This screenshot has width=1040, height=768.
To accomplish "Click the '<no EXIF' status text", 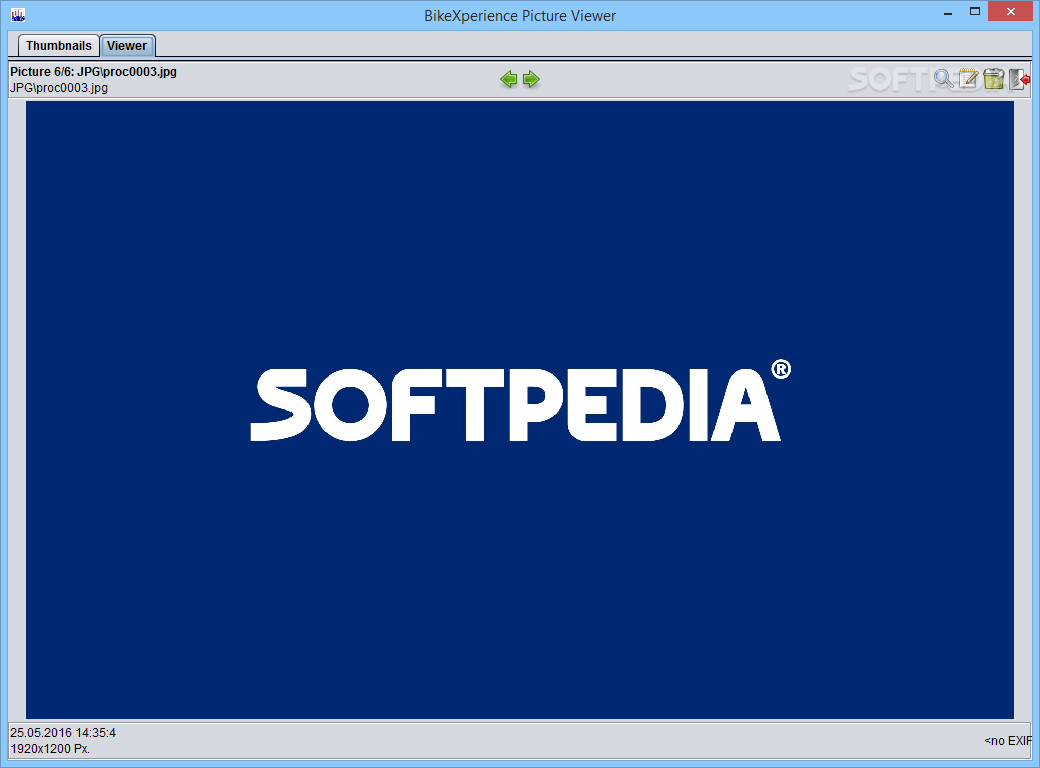I will pos(1008,741).
